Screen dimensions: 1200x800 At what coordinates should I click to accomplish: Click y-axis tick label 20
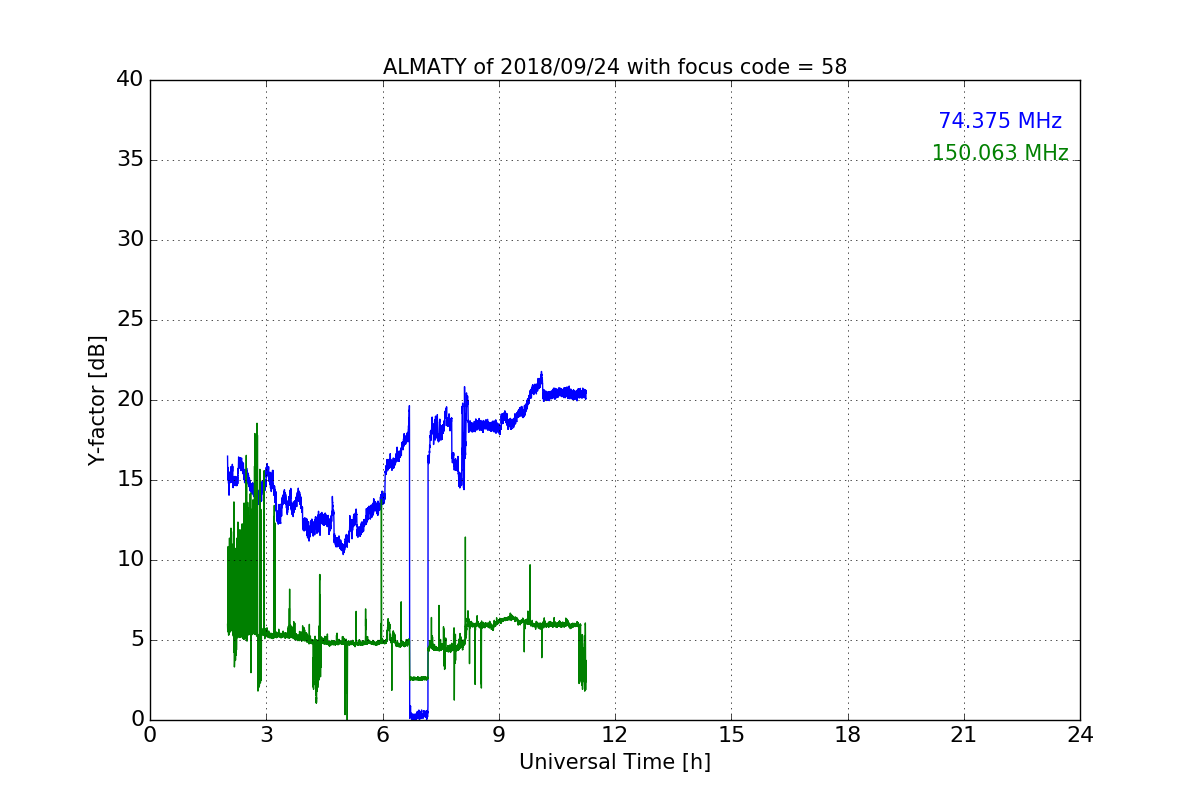tap(130, 400)
